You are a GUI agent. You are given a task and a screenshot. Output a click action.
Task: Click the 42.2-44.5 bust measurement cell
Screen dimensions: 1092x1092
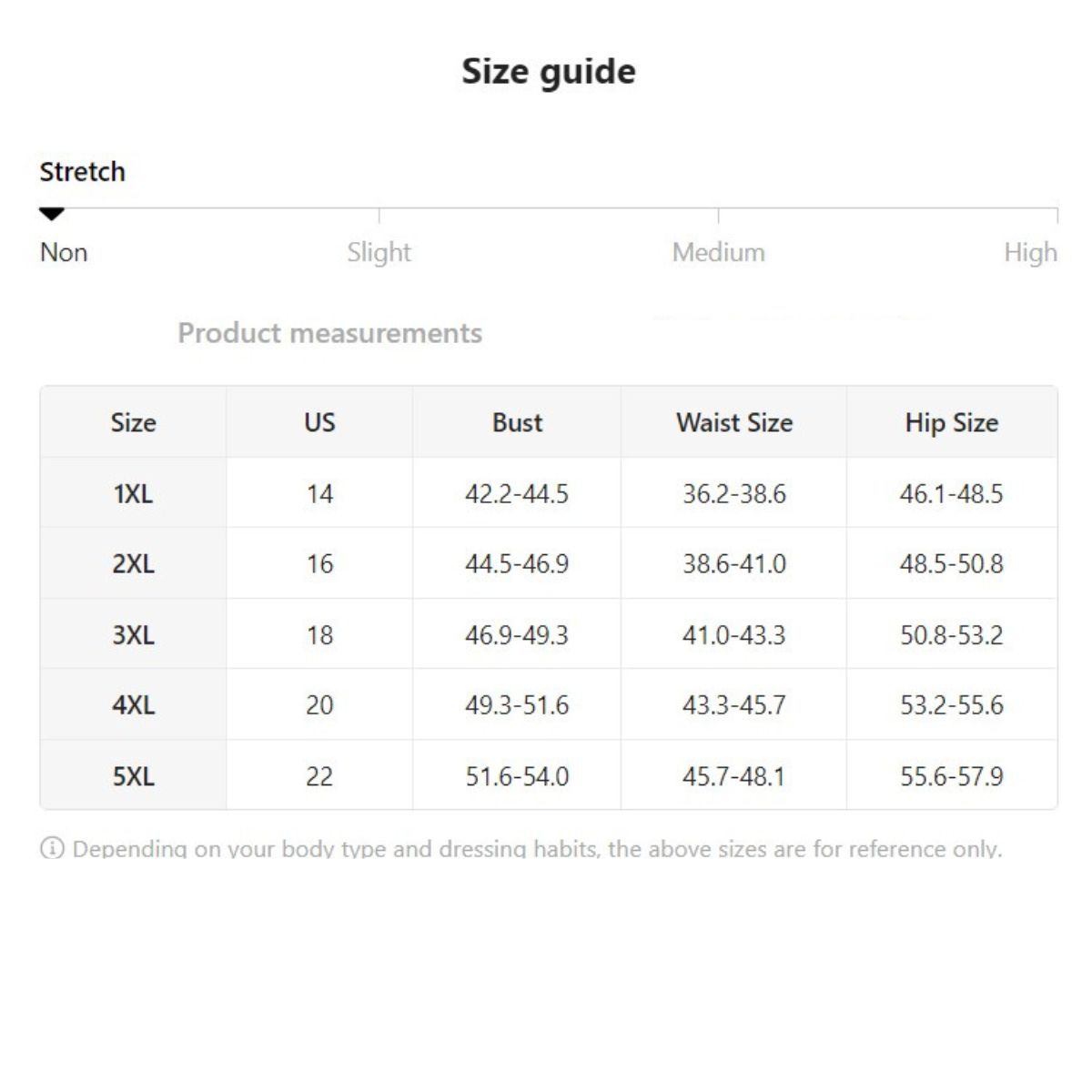(517, 494)
